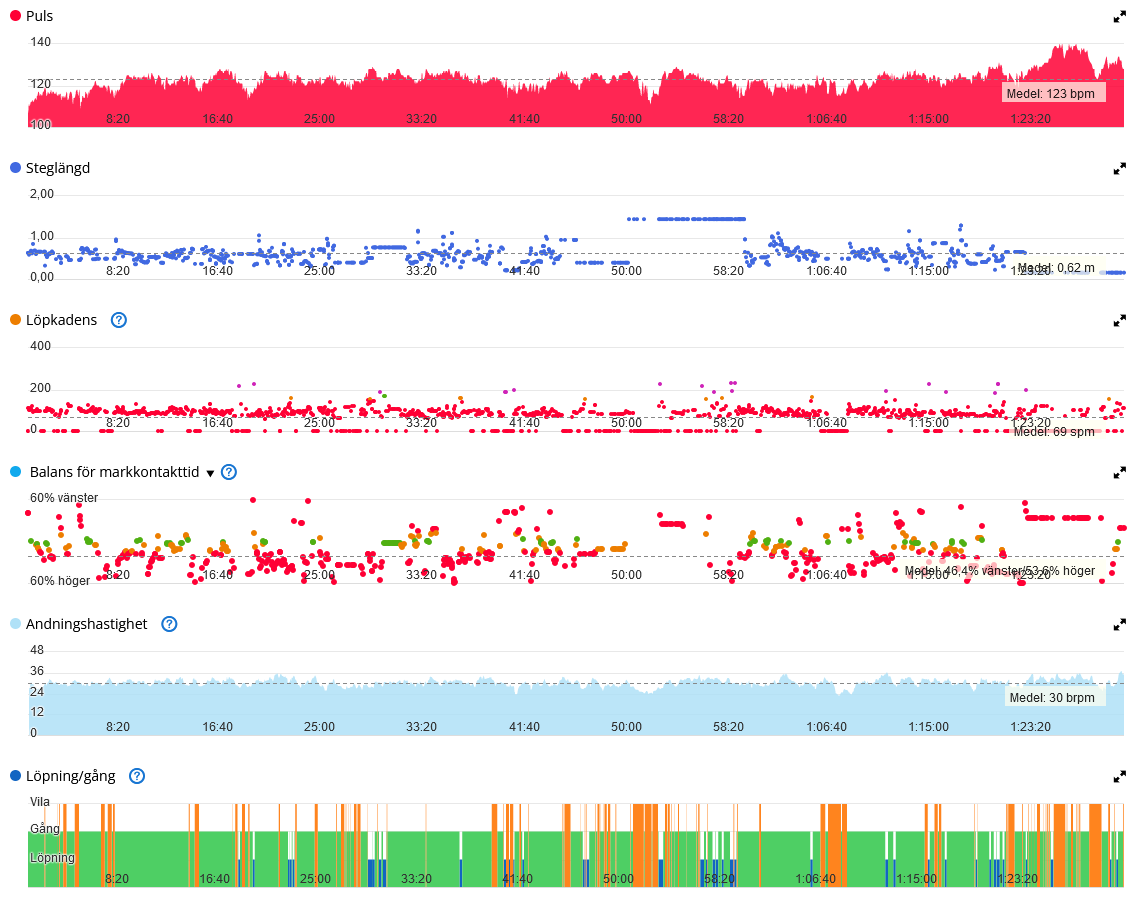Click the '60% höger' axis label
Viewport: 1134px width, 897px height.
click(x=60, y=581)
